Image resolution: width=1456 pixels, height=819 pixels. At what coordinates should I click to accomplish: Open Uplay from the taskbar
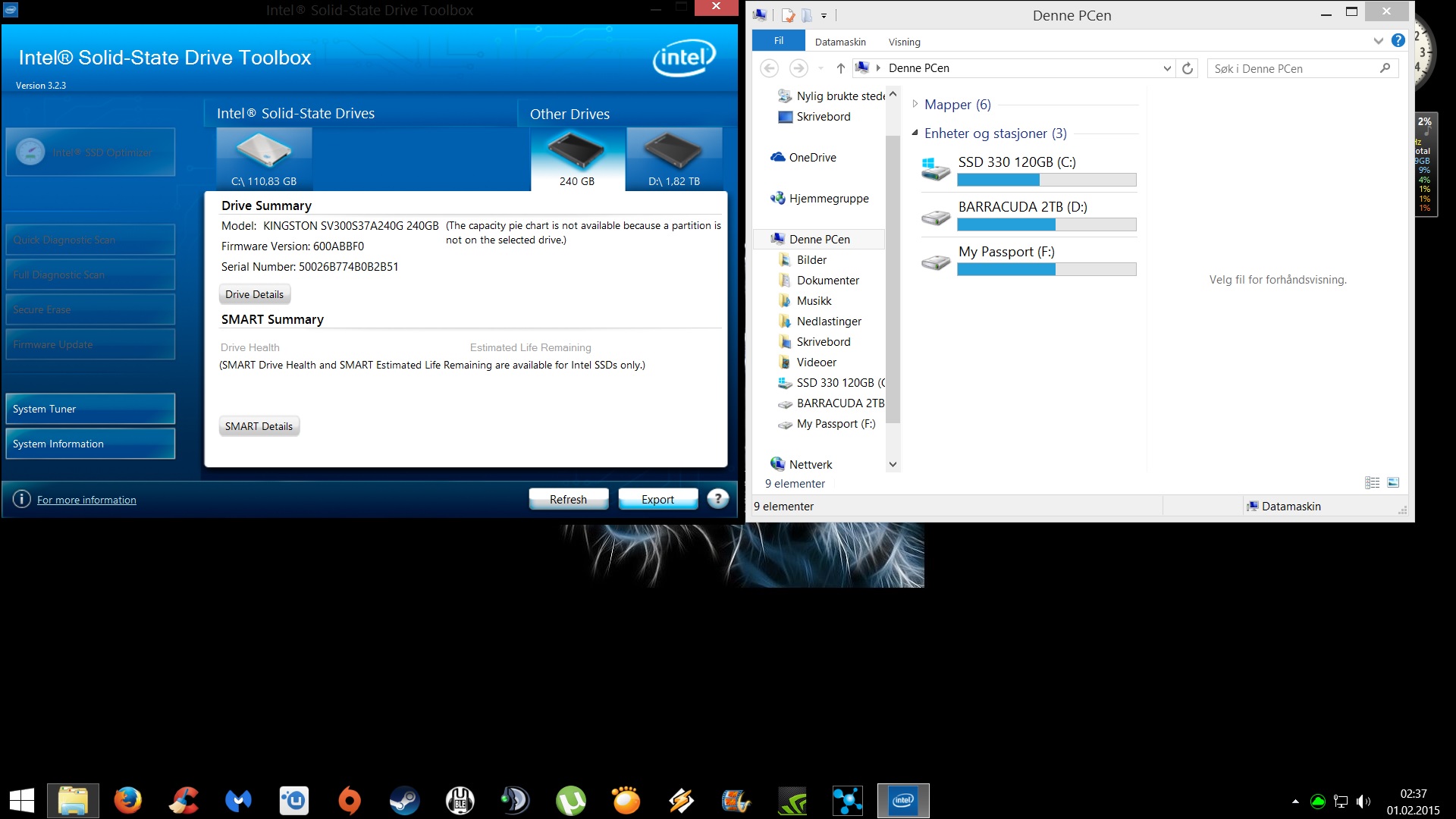pos(294,801)
